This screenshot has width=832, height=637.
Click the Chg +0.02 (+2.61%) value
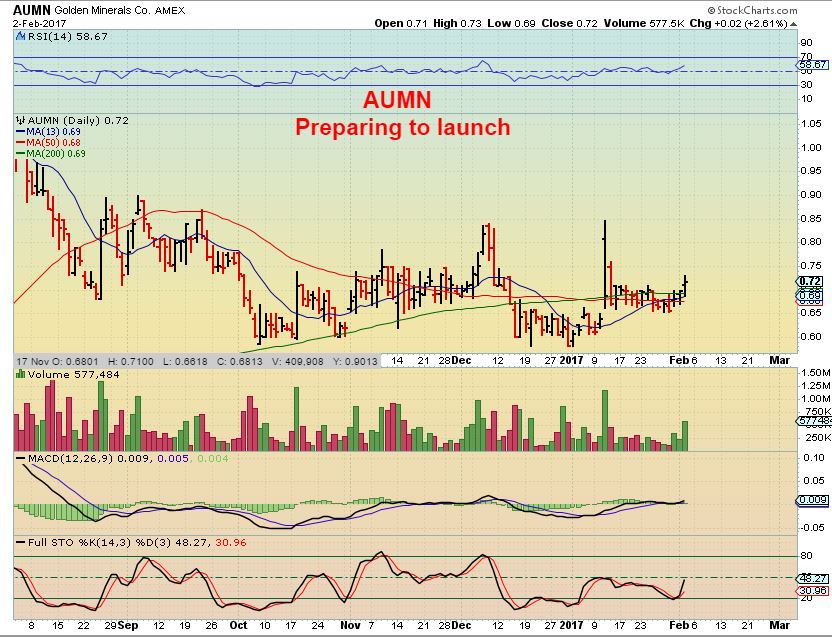coord(738,23)
